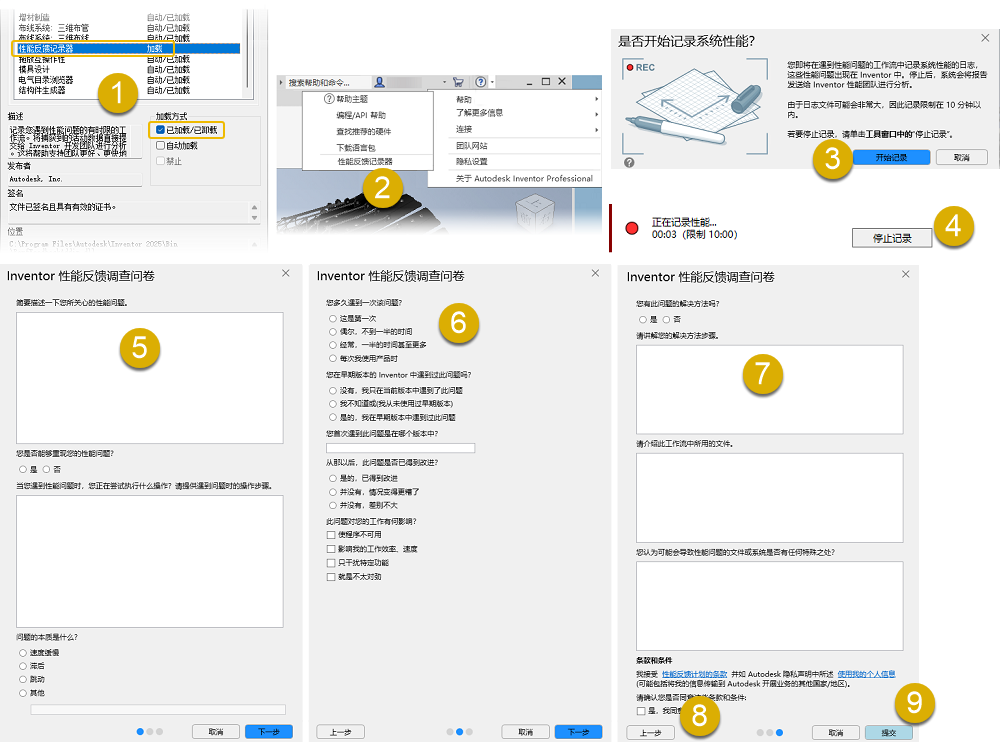Choose 下载语言包 menu item
Image resolution: width=1000 pixels, height=742 pixels.
click(x=356, y=147)
